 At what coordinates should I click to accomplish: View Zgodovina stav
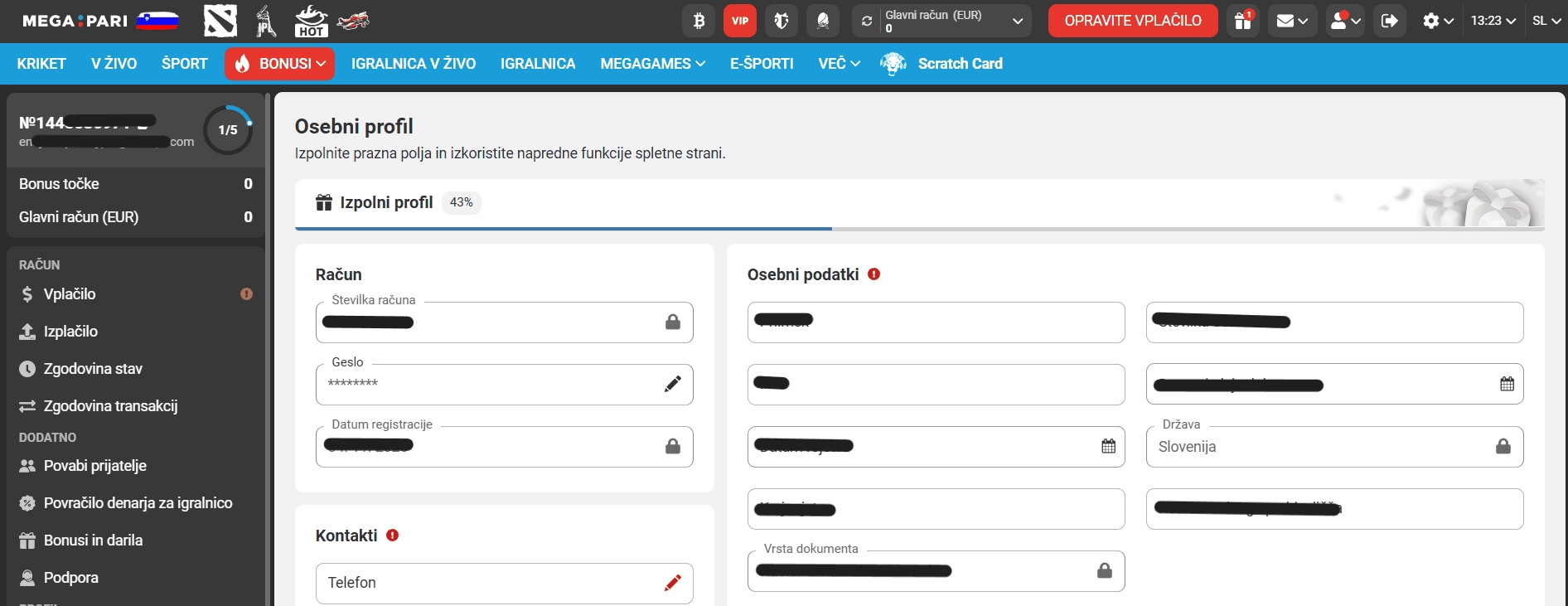(x=136, y=369)
